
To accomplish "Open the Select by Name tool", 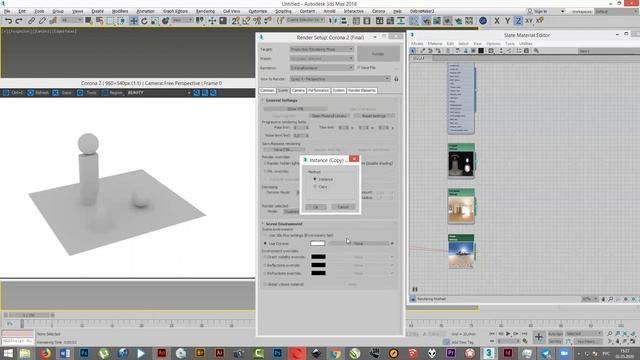I will [100, 20].
